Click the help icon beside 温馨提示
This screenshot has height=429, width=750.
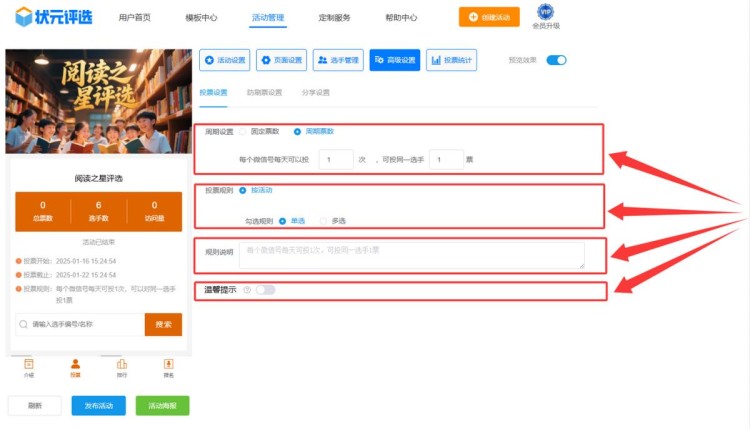(246, 290)
